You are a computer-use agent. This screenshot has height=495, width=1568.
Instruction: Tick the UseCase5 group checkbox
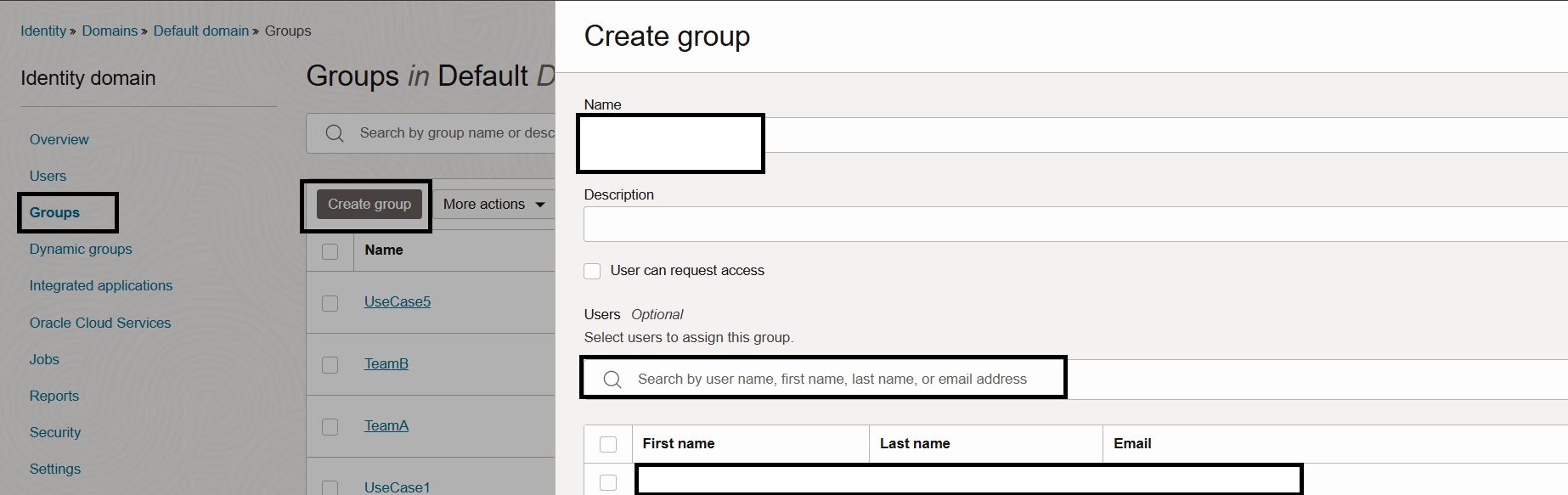(330, 303)
